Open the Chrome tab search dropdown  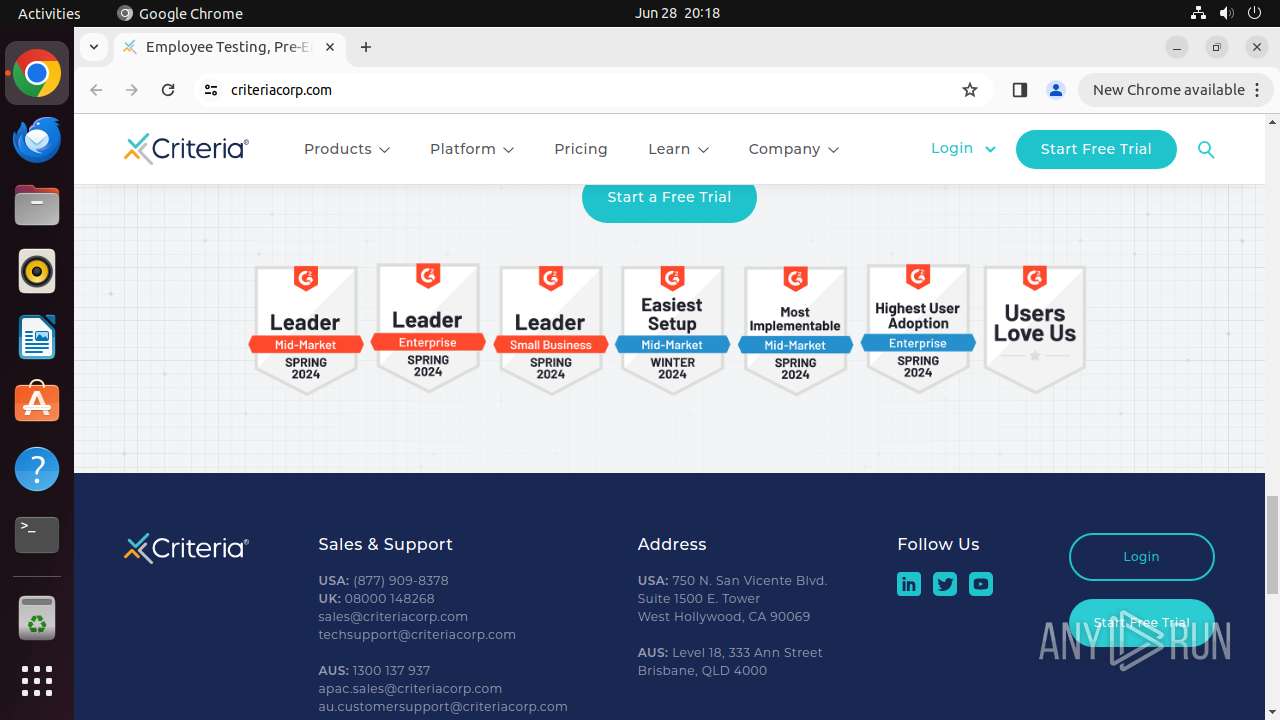pos(93,47)
